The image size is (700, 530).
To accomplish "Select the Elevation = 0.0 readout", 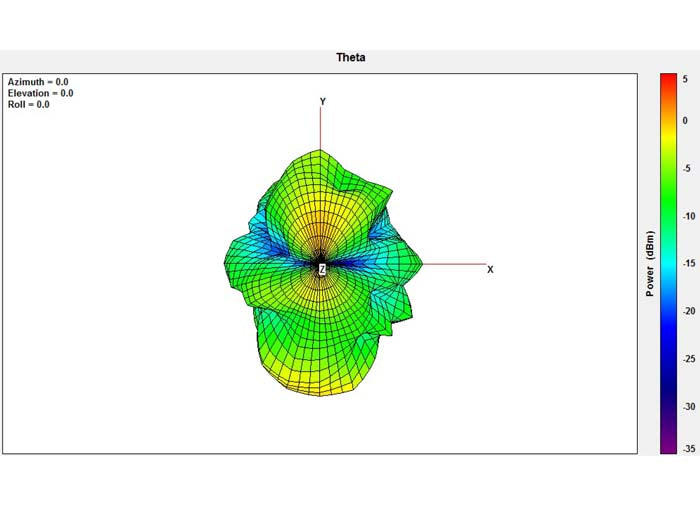I will tap(40, 93).
